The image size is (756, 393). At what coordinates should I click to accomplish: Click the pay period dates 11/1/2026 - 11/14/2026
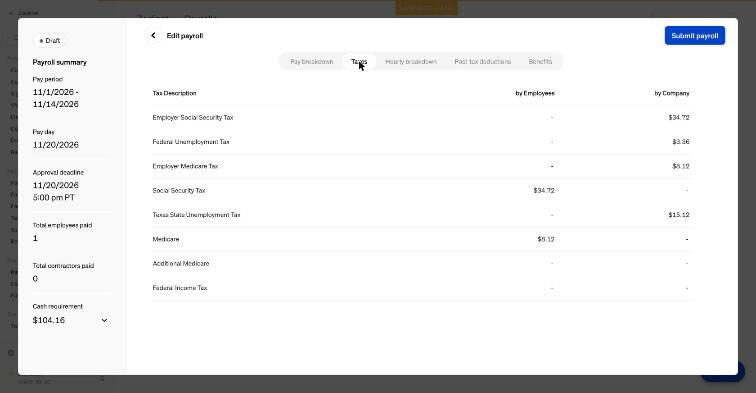[55, 98]
